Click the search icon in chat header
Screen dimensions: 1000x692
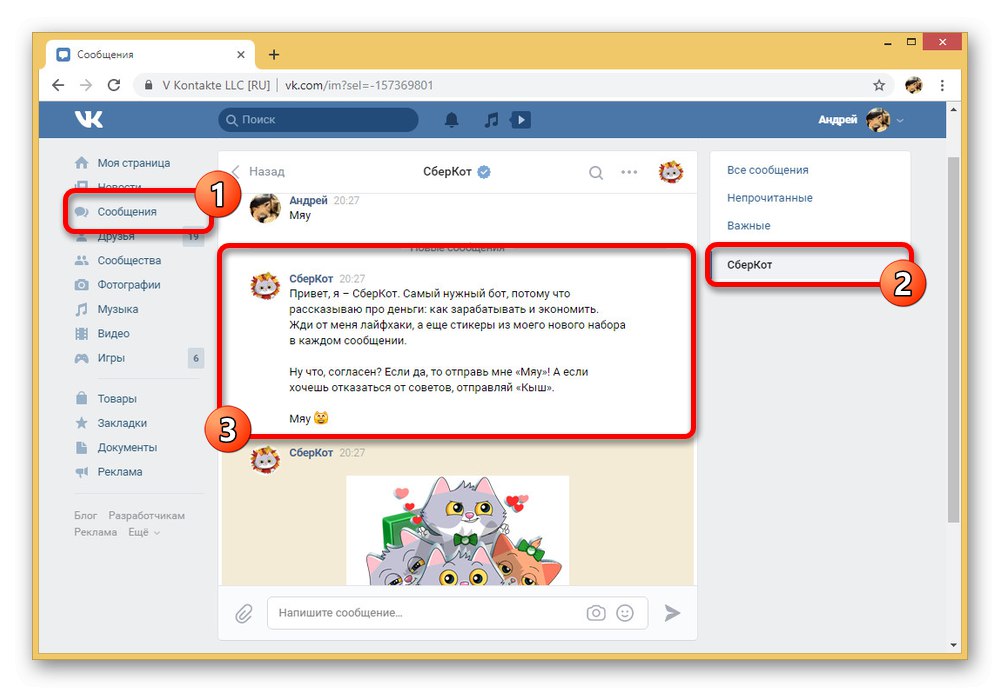pyautogui.click(x=596, y=172)
